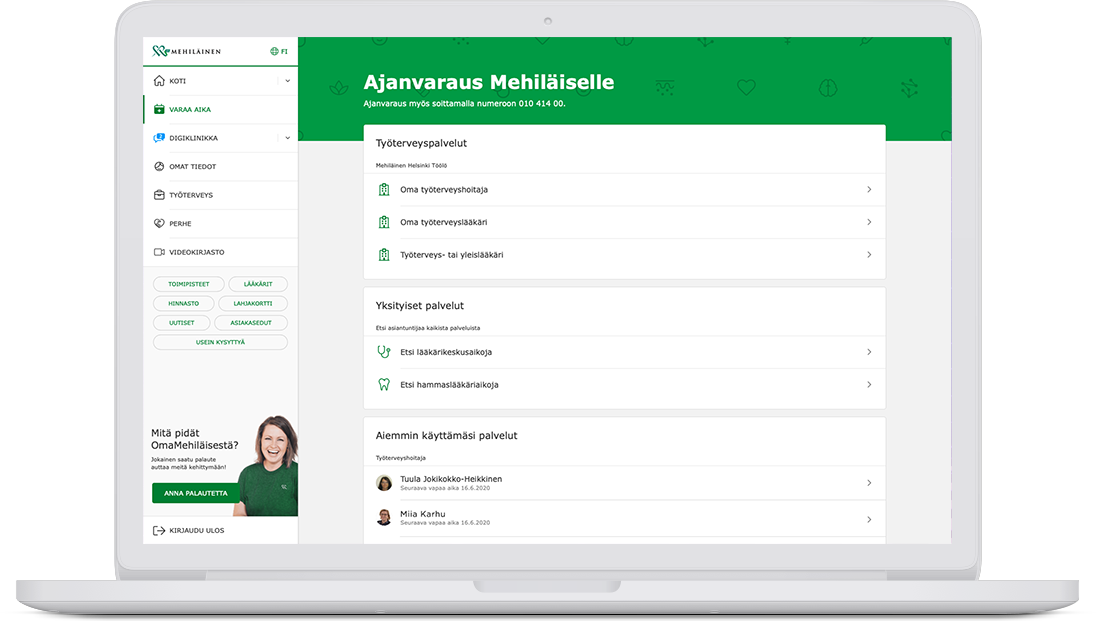The image size is (1097, 621).
Task: Open Etsi lääkärikeskusaikoja row arrow
Action: 869,352
